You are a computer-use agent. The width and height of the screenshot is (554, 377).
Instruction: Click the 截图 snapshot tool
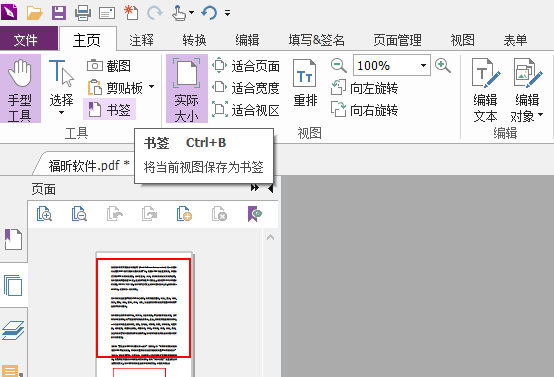[109, 66]
